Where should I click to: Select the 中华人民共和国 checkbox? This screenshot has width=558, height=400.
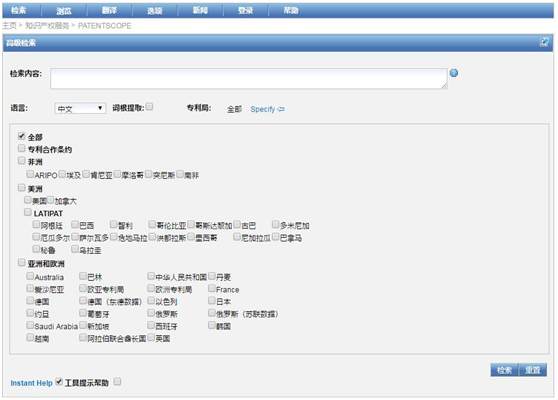[151, 276]
